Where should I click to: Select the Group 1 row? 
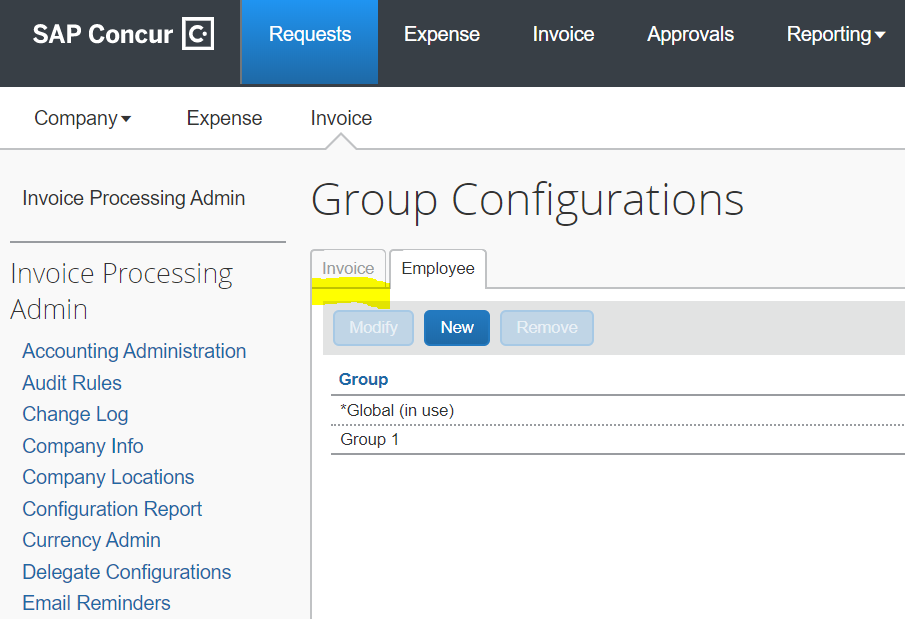(x=618, y=439)
